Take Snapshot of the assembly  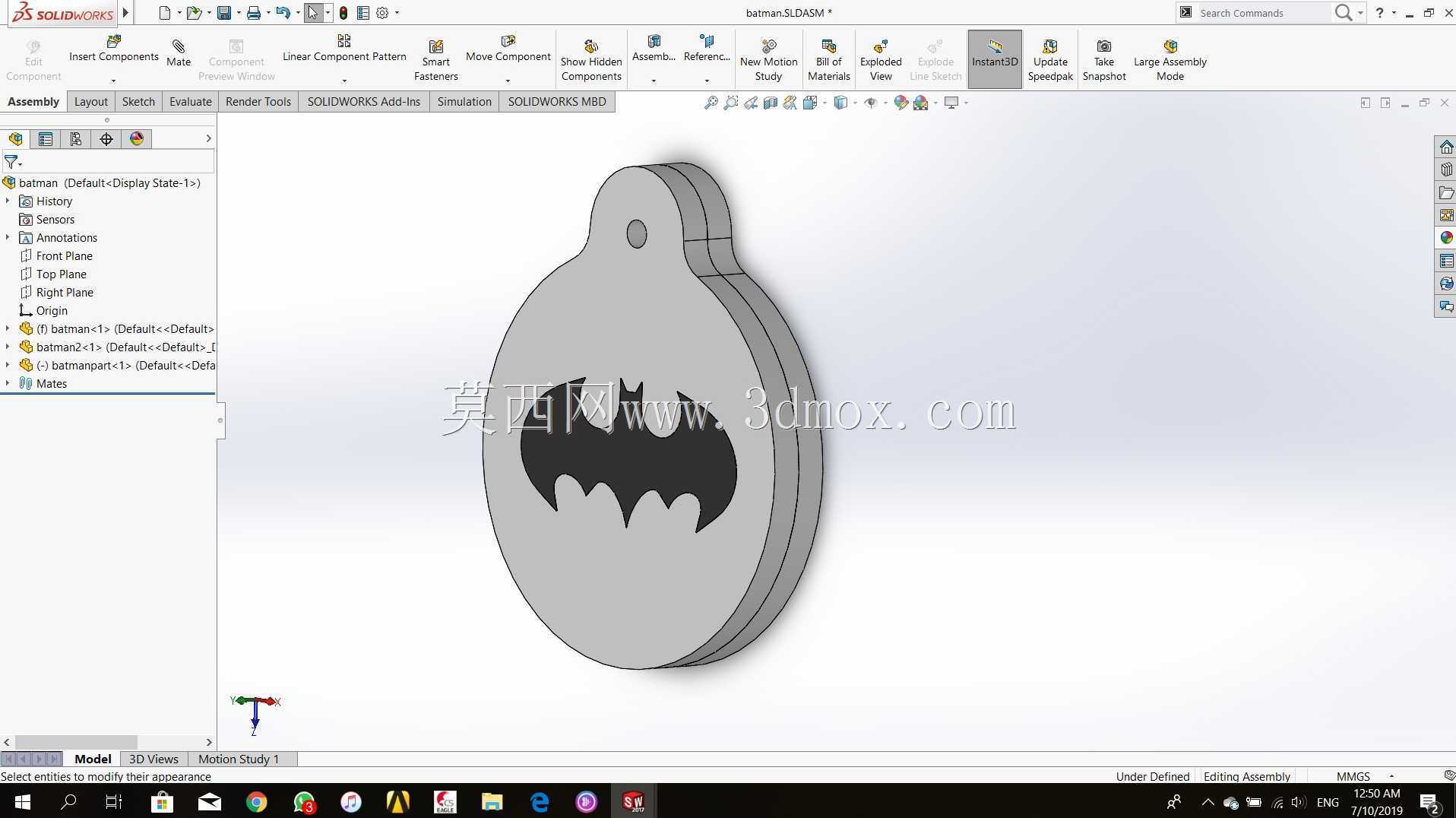1104,60
